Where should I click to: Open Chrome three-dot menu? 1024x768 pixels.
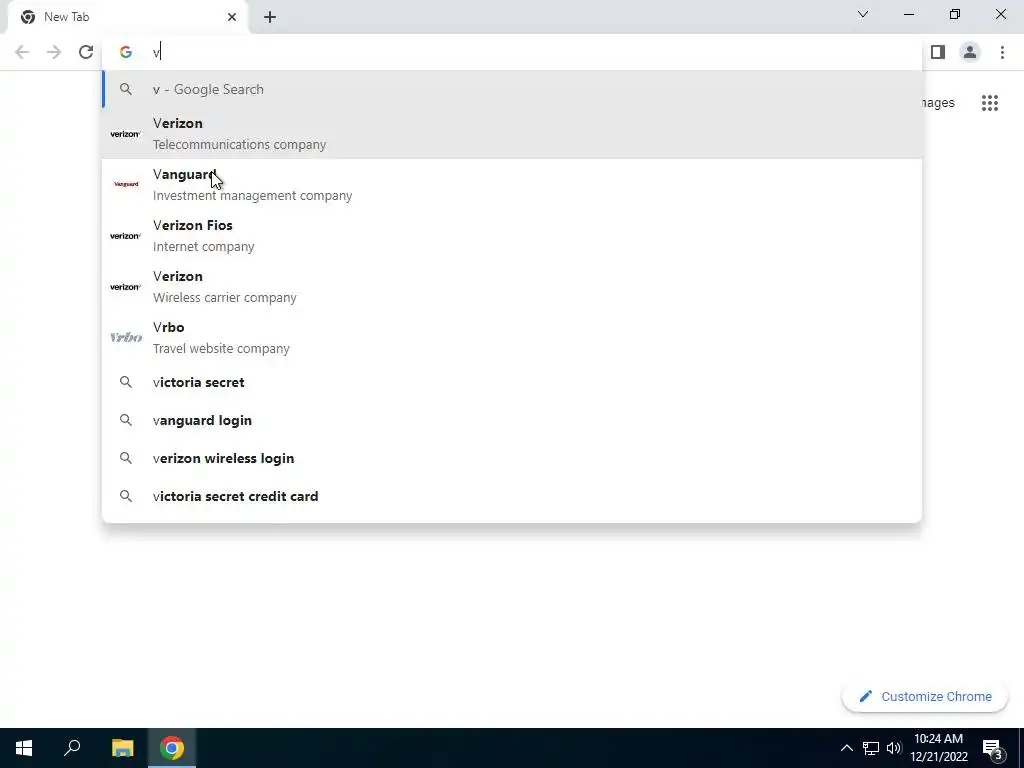1002,52
